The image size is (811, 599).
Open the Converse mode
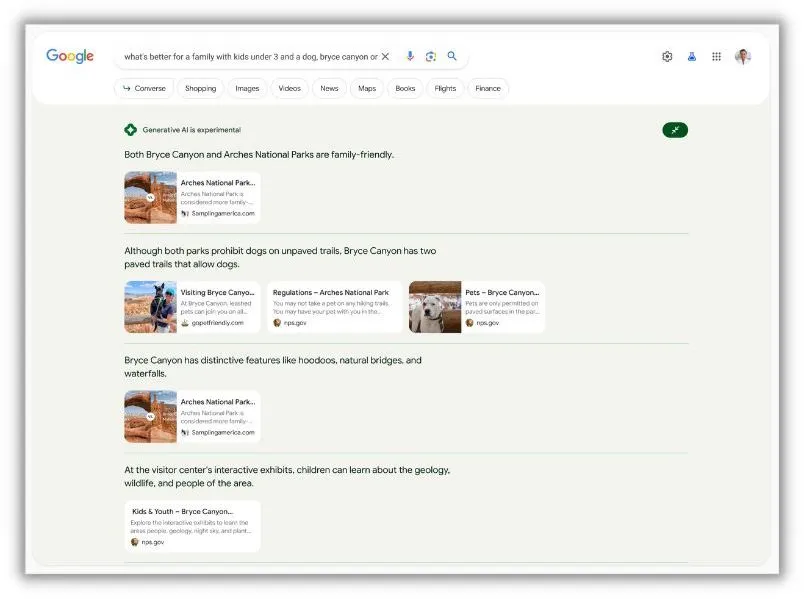click(143, 88)
